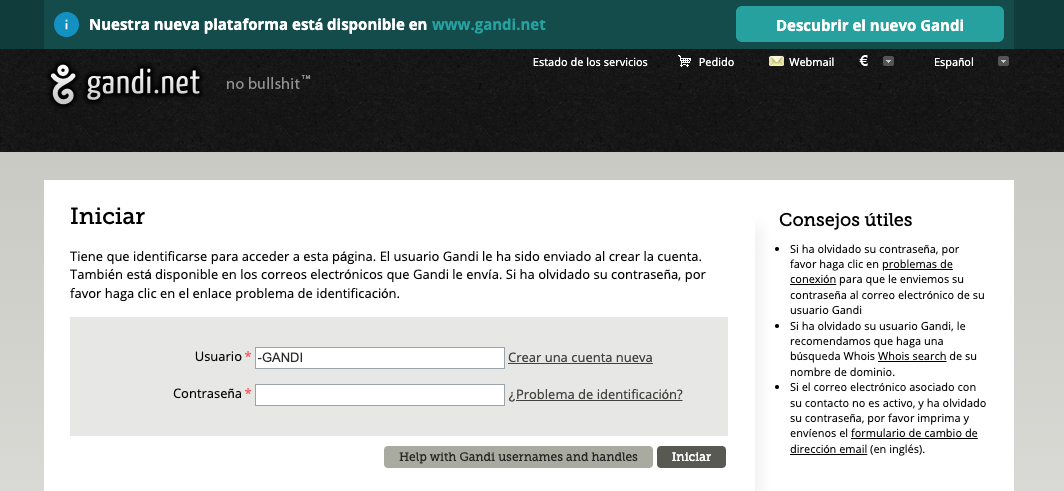Click the Gandi logo in header
The height and width of the screenshot is (491, 1064).
(x=126, y=84)
